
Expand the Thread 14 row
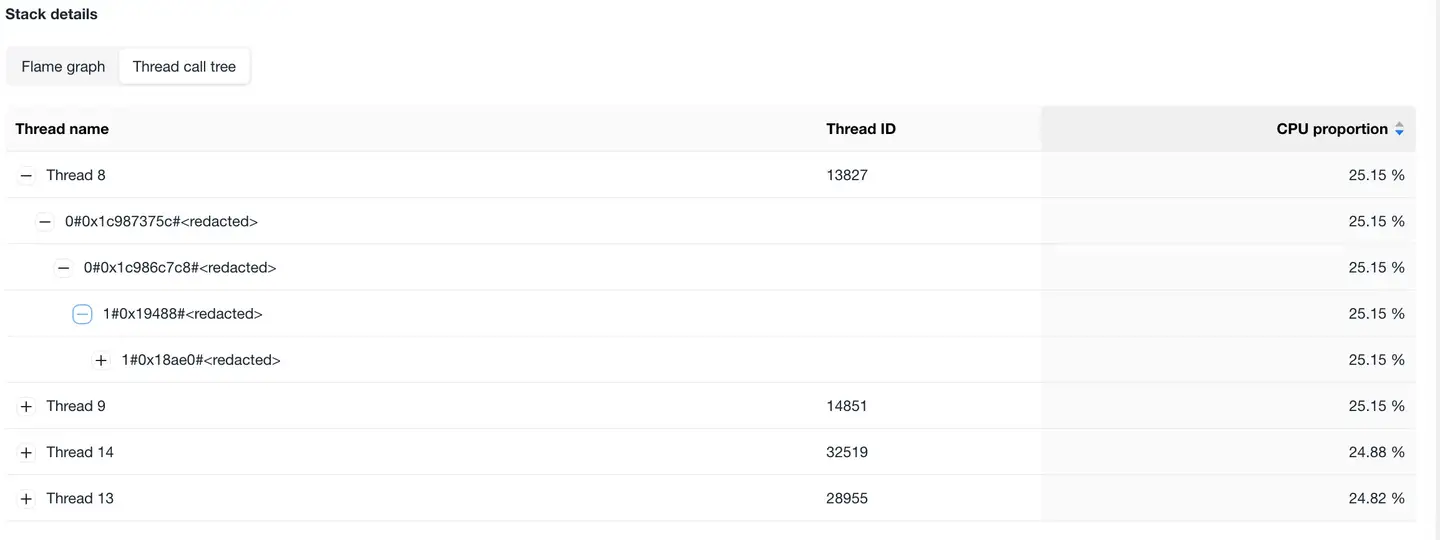tap(27, 452)
